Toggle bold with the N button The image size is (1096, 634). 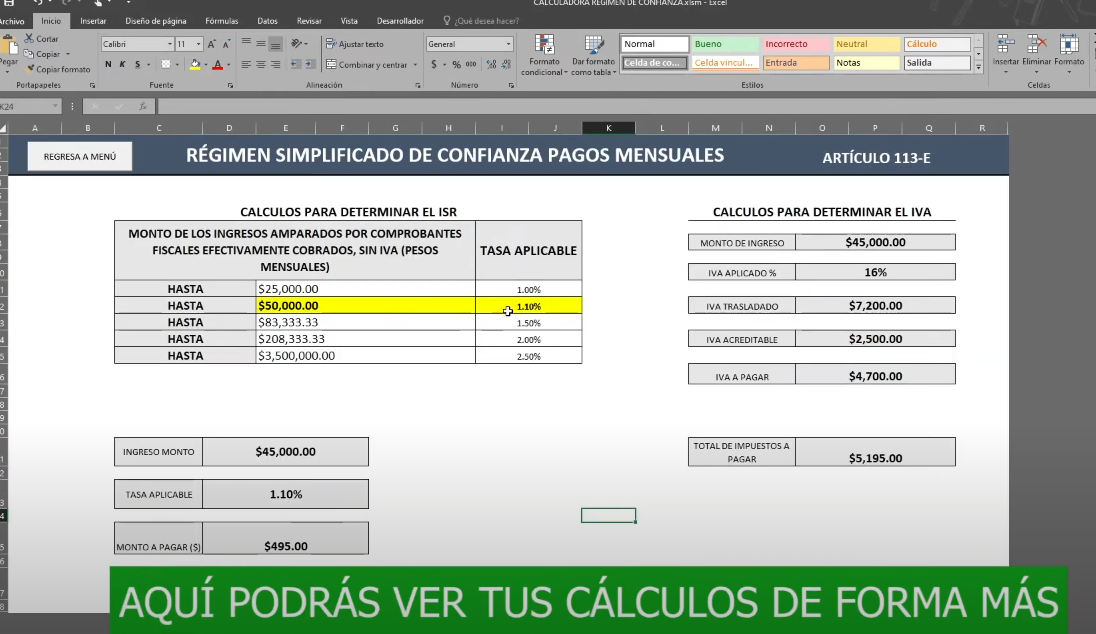108,65
